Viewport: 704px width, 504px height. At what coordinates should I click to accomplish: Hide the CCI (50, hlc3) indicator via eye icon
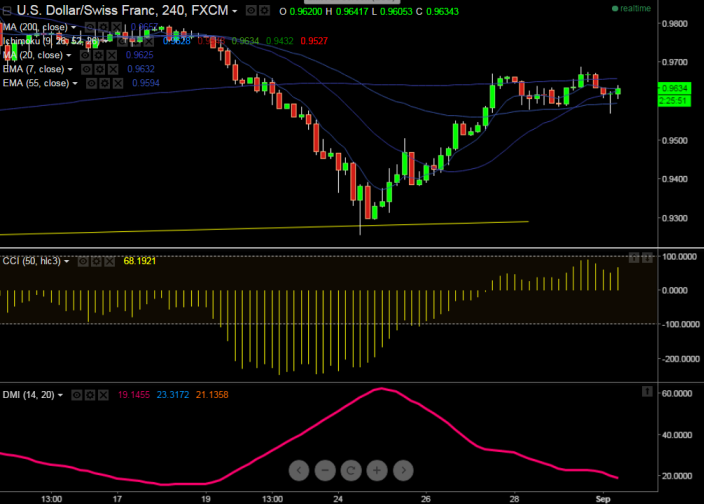83,261
